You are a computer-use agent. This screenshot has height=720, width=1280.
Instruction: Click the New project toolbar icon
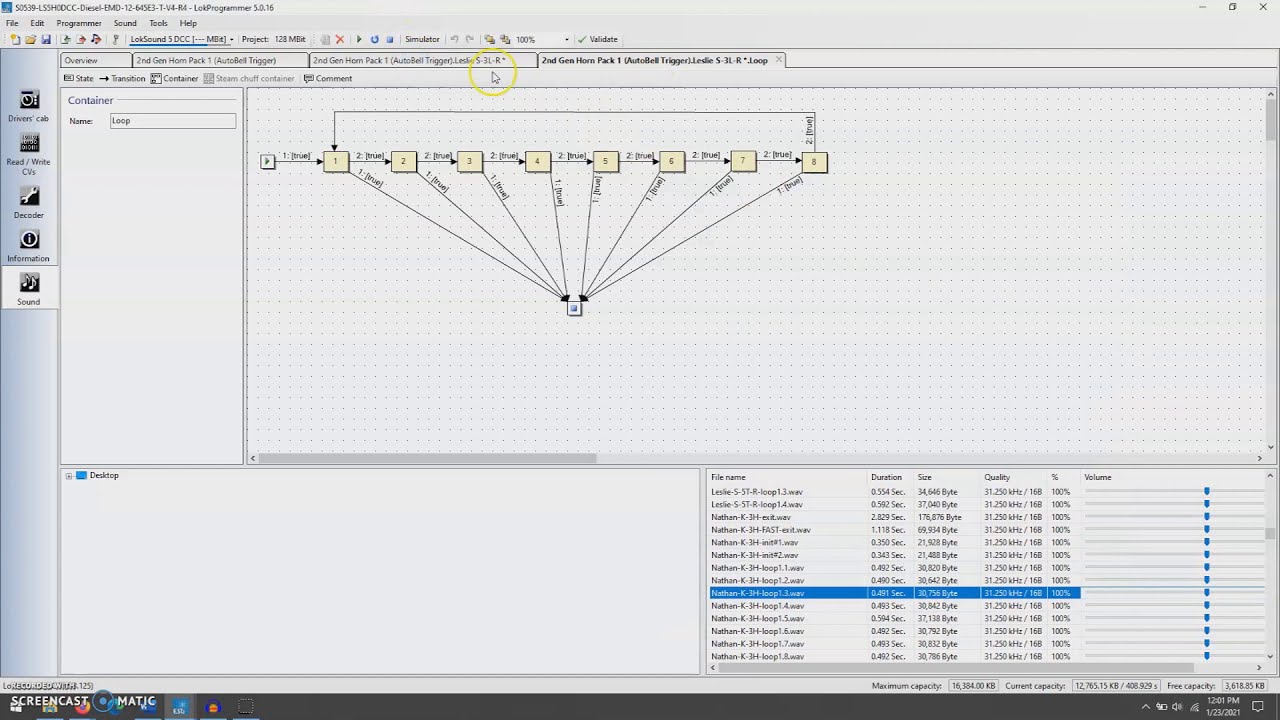[15, 39]
